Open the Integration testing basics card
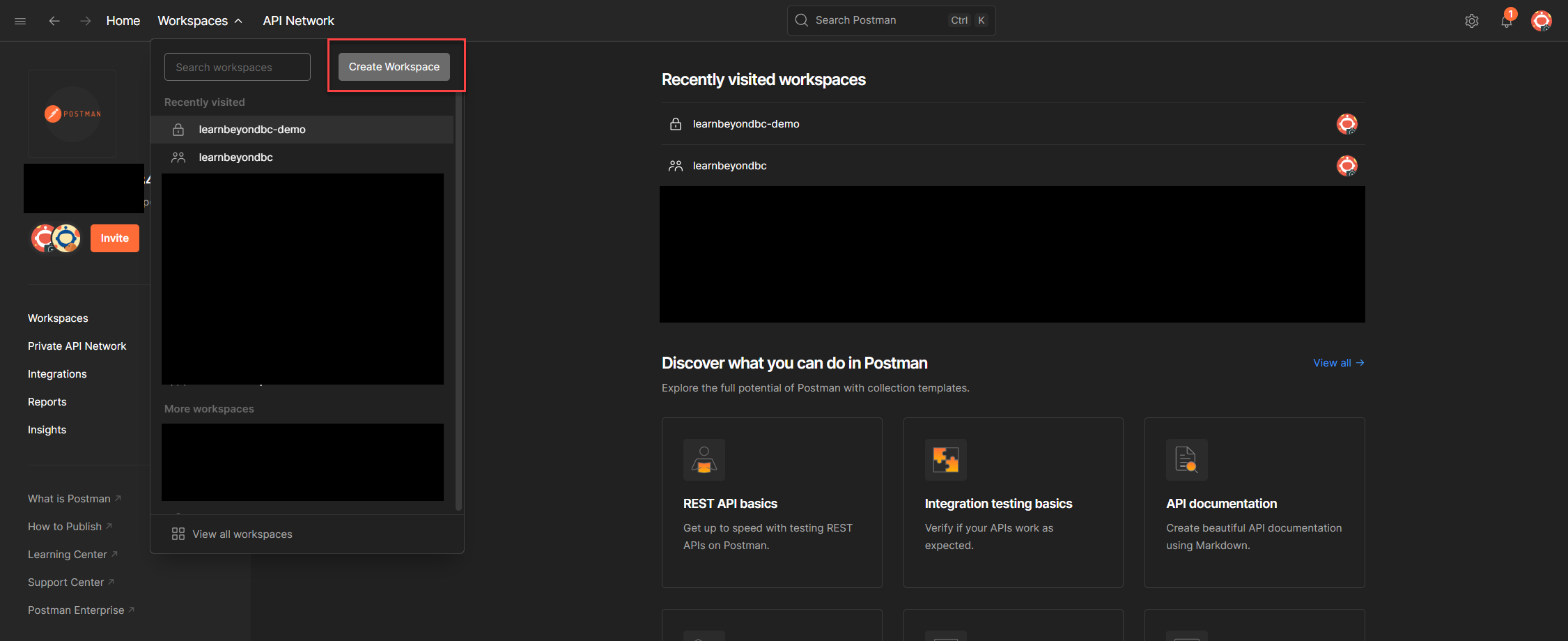 tap(1014, 502)
